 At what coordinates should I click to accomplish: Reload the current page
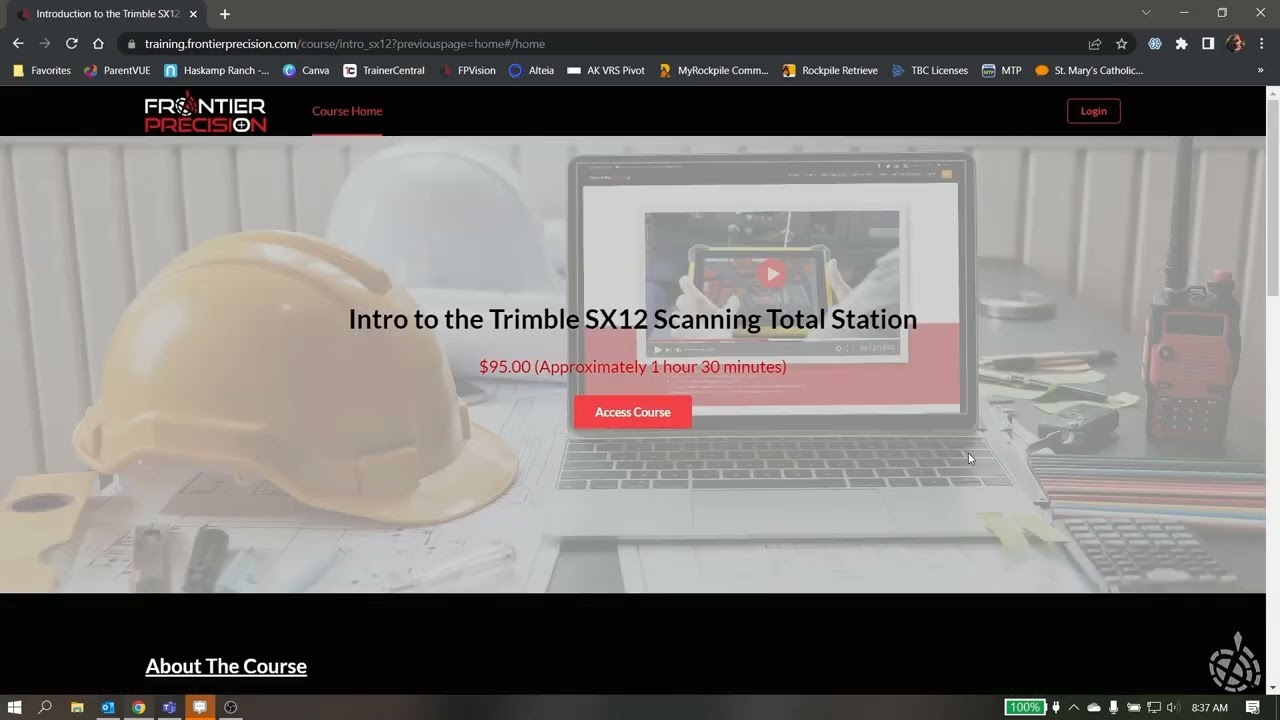tap(71, 44)
